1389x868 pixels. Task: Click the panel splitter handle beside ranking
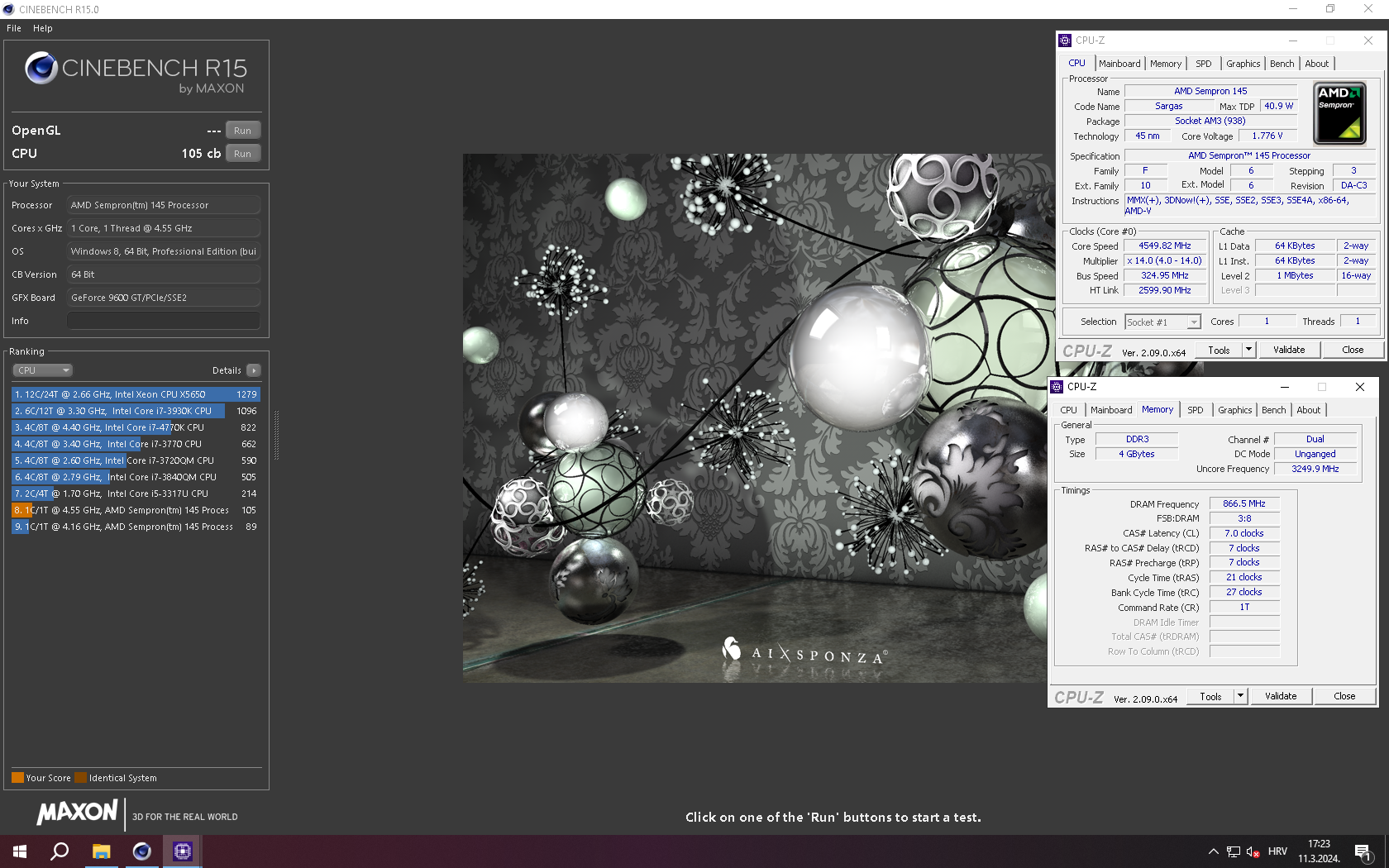tap(276, 435)
